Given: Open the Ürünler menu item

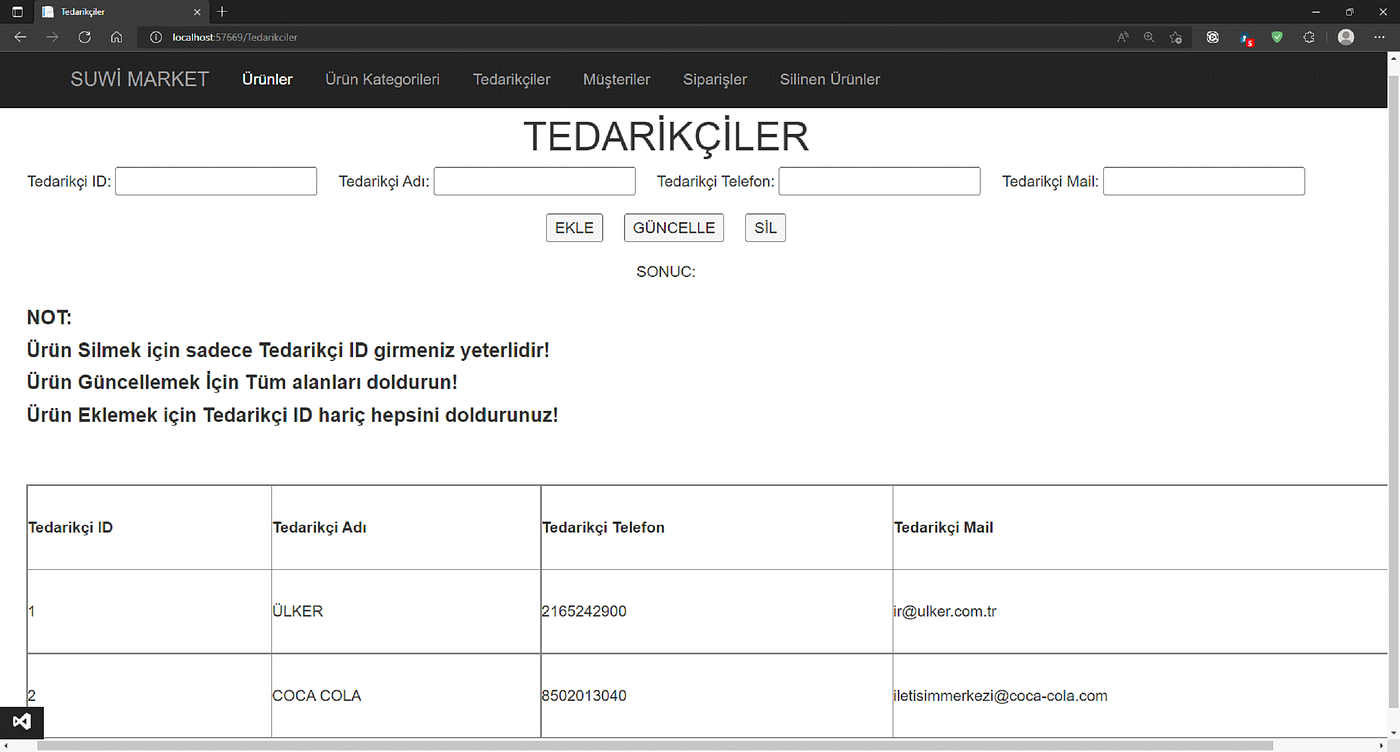Looking at the screenshot, I should 267,79.
